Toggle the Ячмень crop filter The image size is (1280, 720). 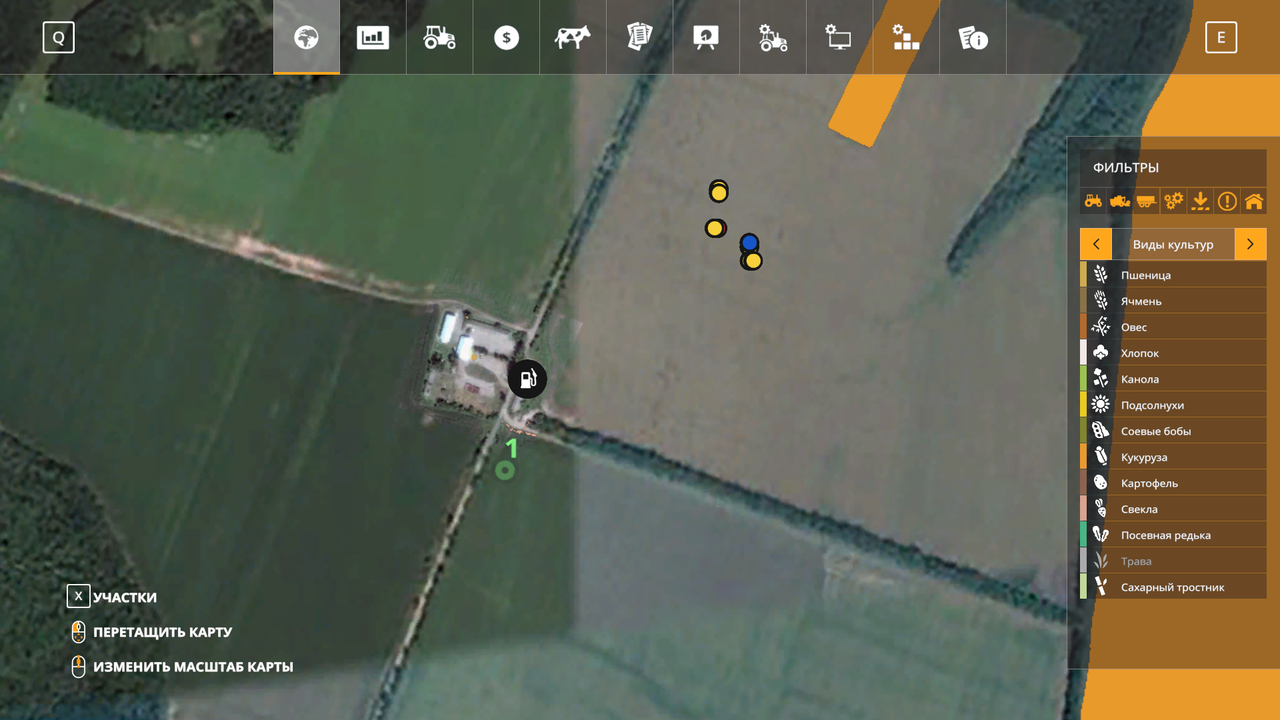pyautogui.click(x=1173, y=301)
